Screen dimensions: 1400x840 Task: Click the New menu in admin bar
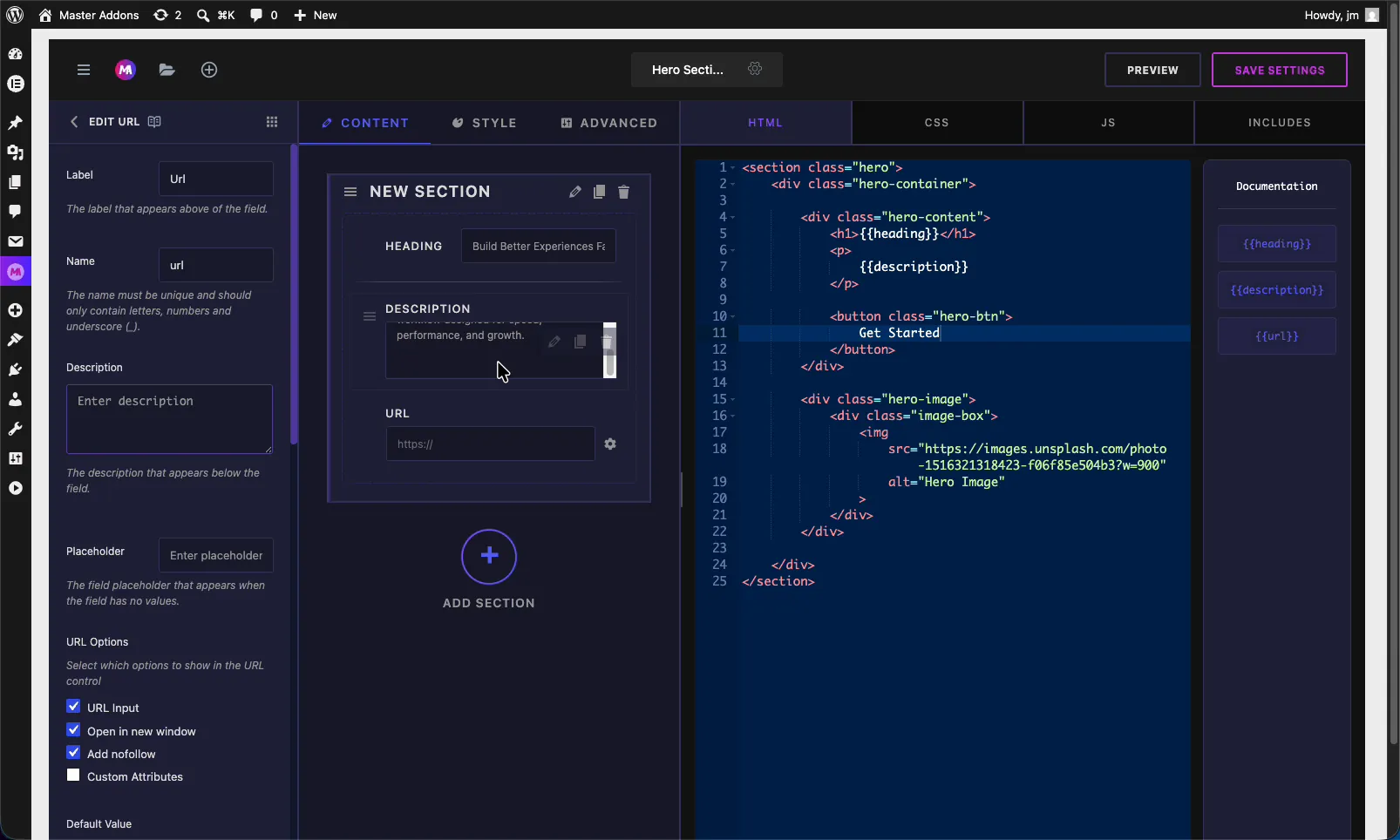tap(316, 15)
